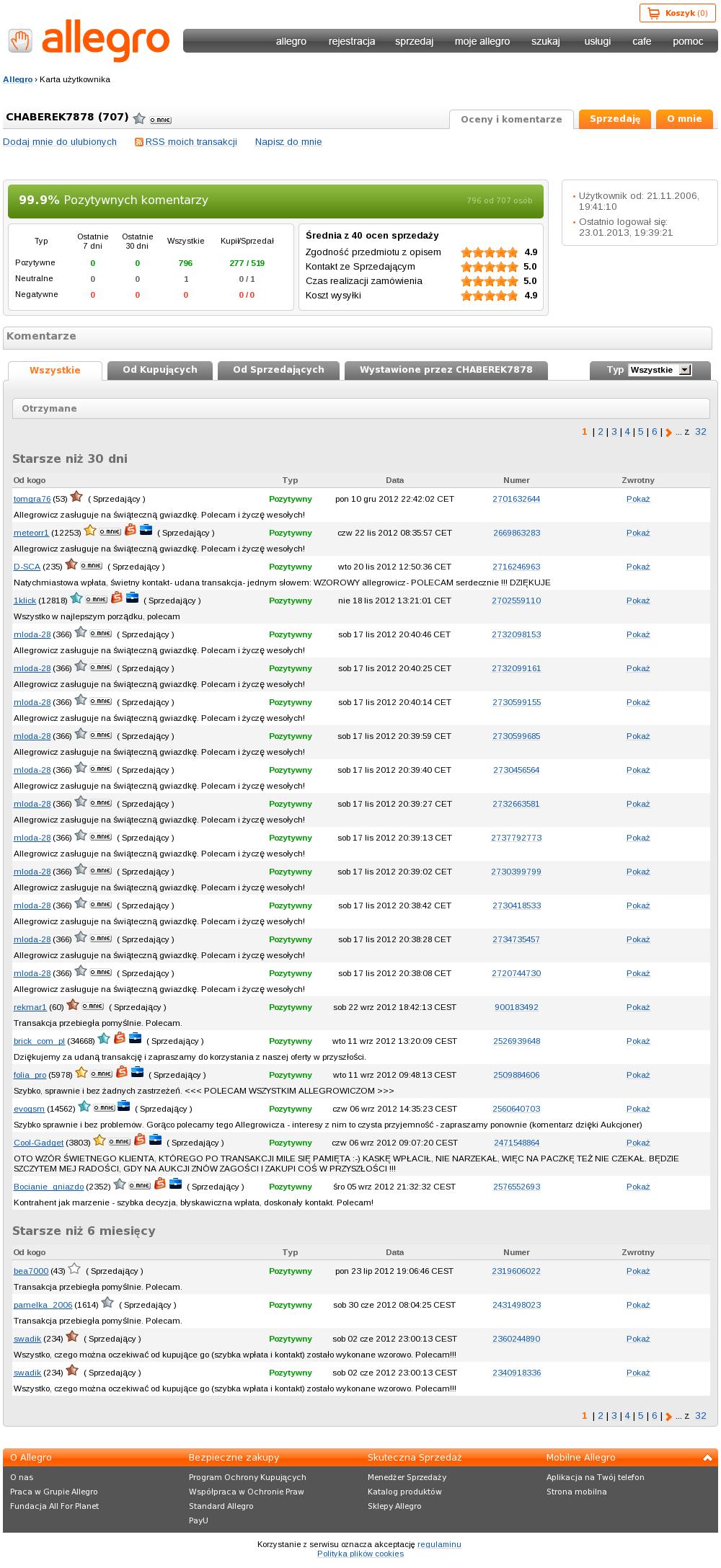The image size is (721, 1568).
Task: Open 'Menedżer Sprzedaży' footer link
Action: tap(407, 1477)
